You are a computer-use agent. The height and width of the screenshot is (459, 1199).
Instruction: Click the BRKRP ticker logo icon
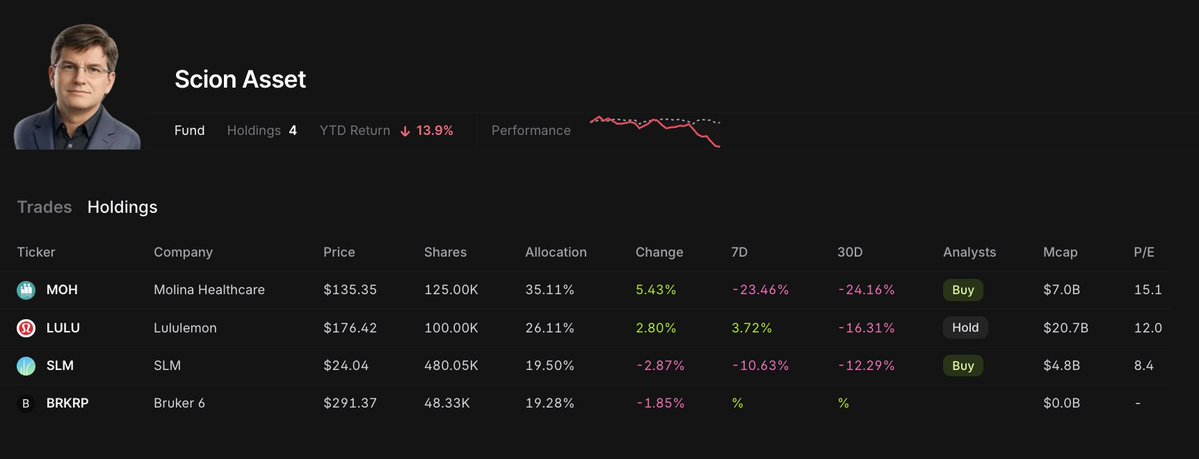[x=26, y=404]
